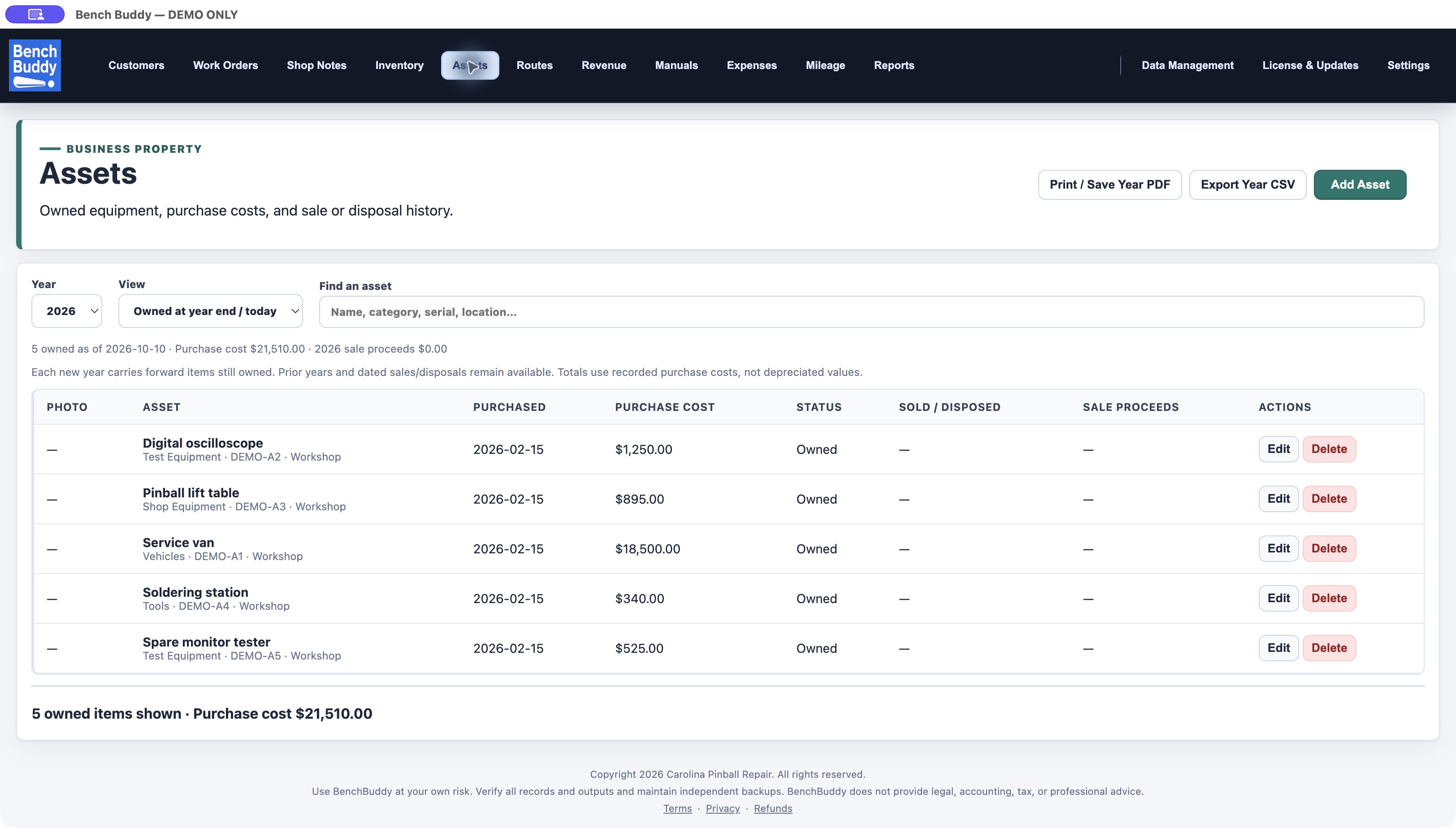1456x828 pixels.
Task: Open the Refunds footer link
Action: pyautogui.click(x=773, y=808)
